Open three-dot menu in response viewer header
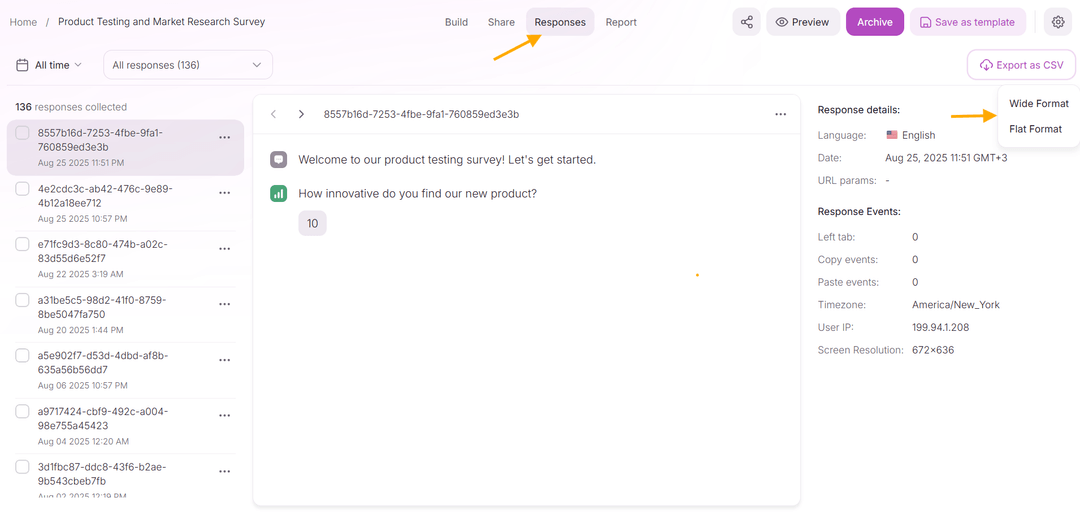 tap(780, 114)
